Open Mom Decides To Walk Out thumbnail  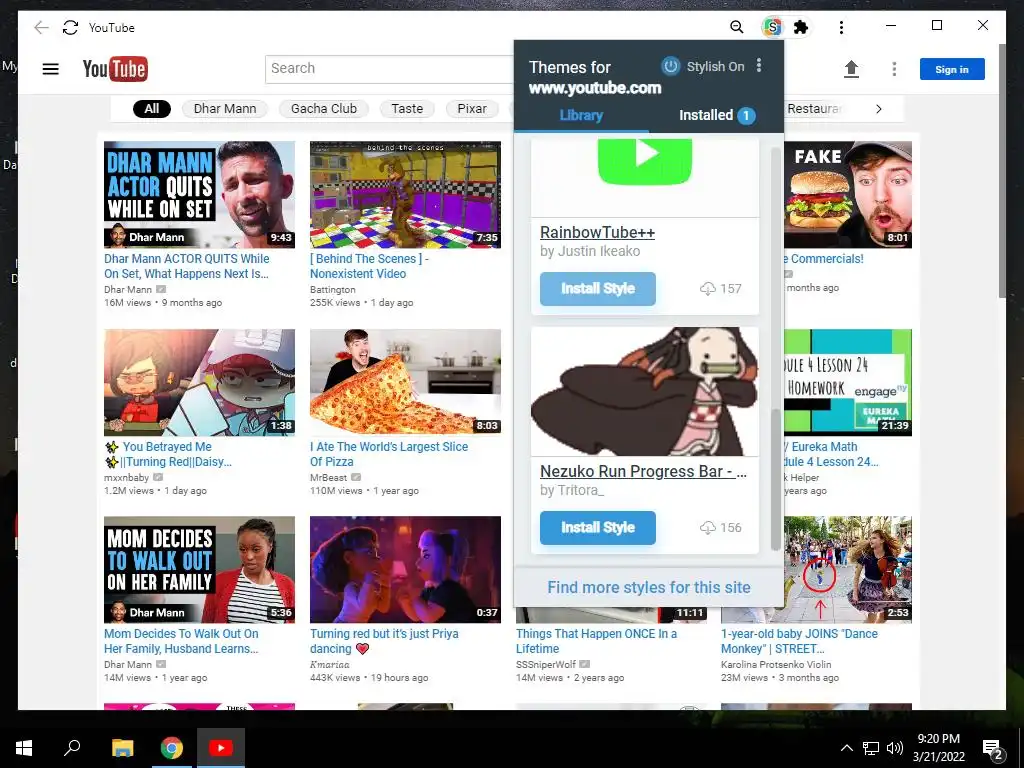point(199,569)
